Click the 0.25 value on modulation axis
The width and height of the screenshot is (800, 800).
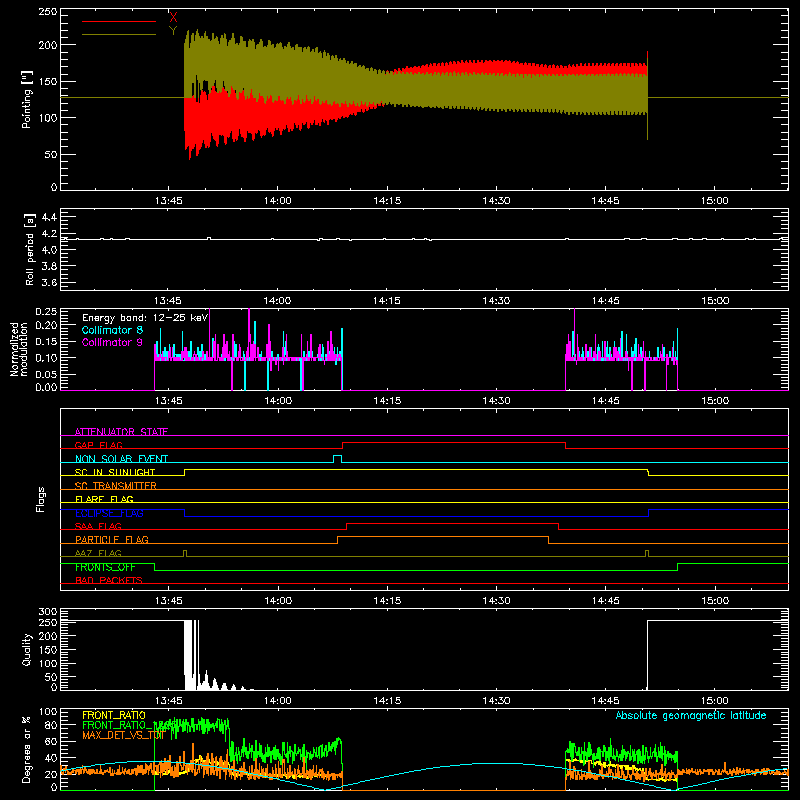[x=46, y=312]
